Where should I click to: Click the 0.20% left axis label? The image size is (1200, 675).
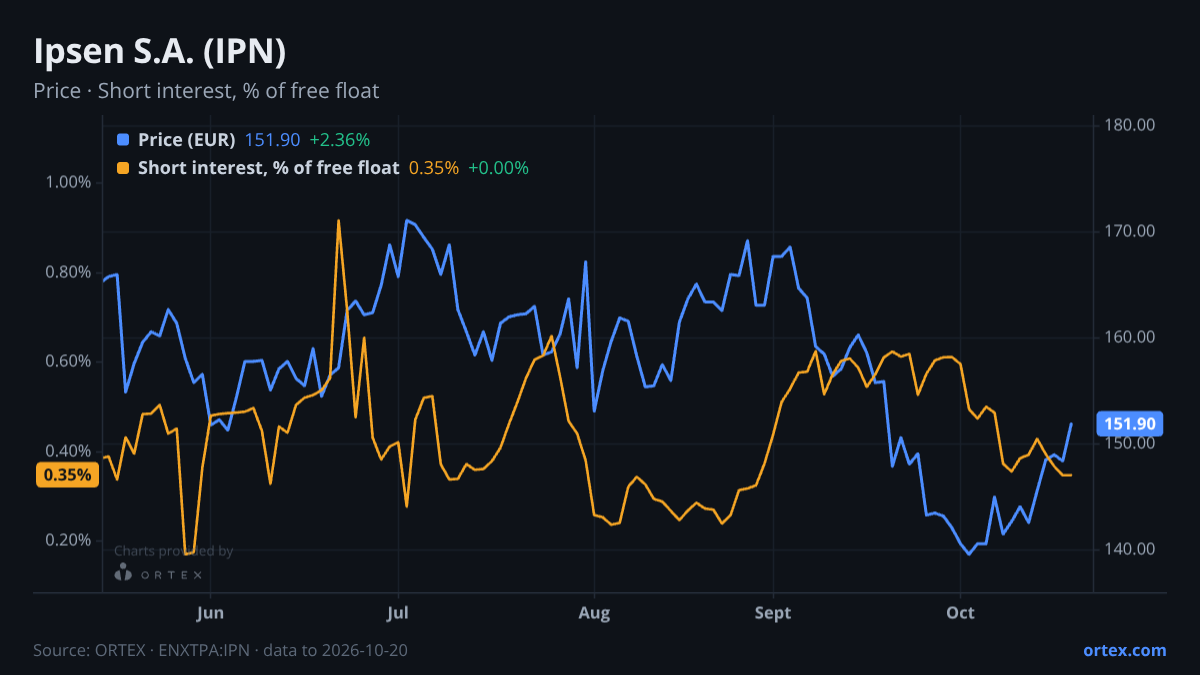[68, 540]
